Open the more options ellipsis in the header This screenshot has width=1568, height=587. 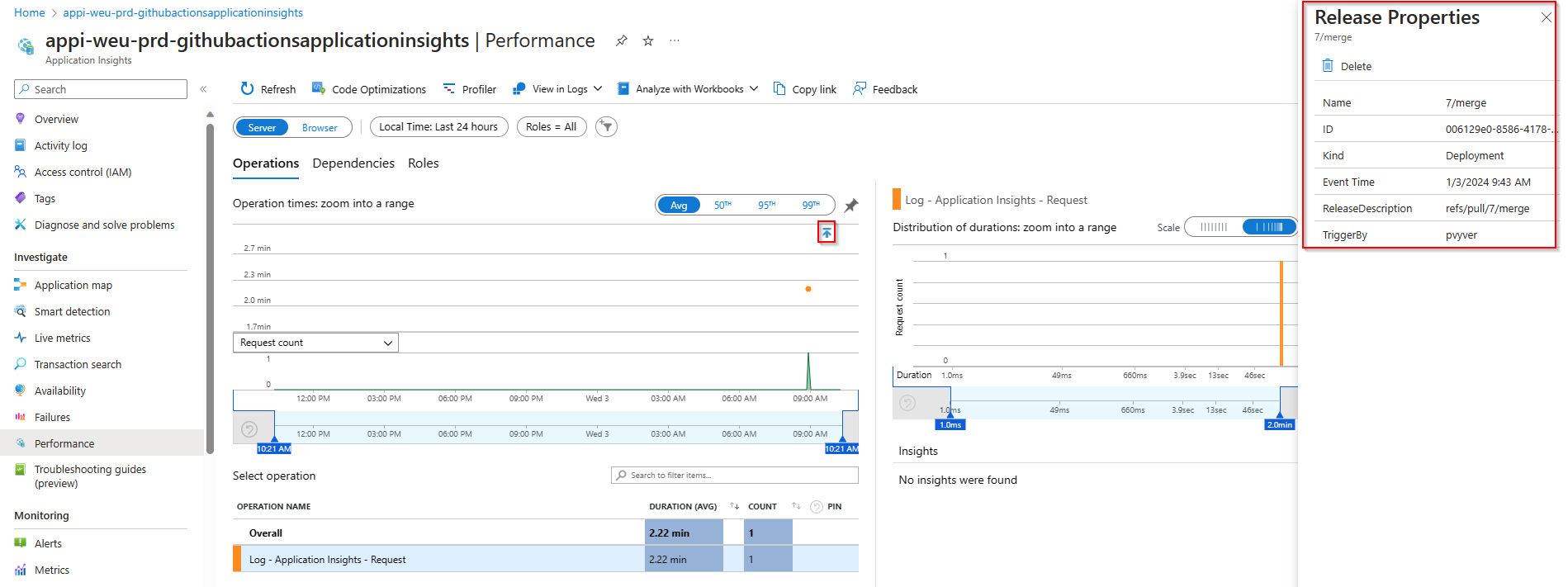675,40
